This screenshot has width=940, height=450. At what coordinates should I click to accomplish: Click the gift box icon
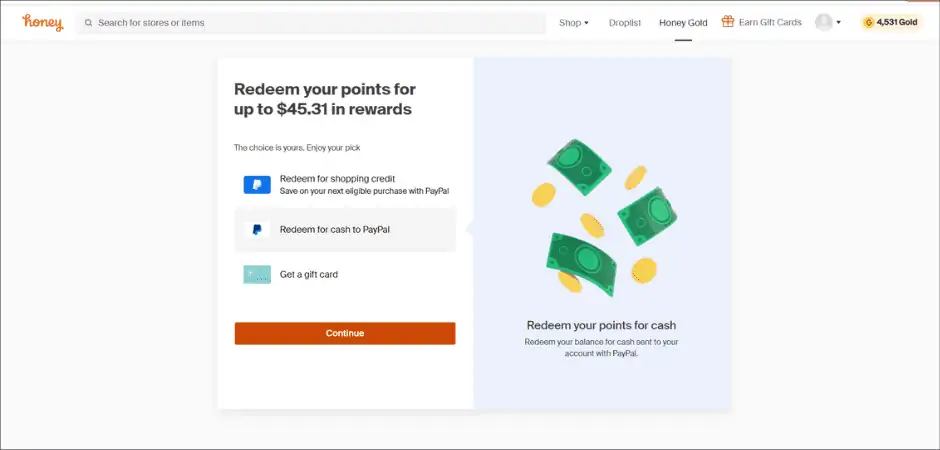coord(728,22)
